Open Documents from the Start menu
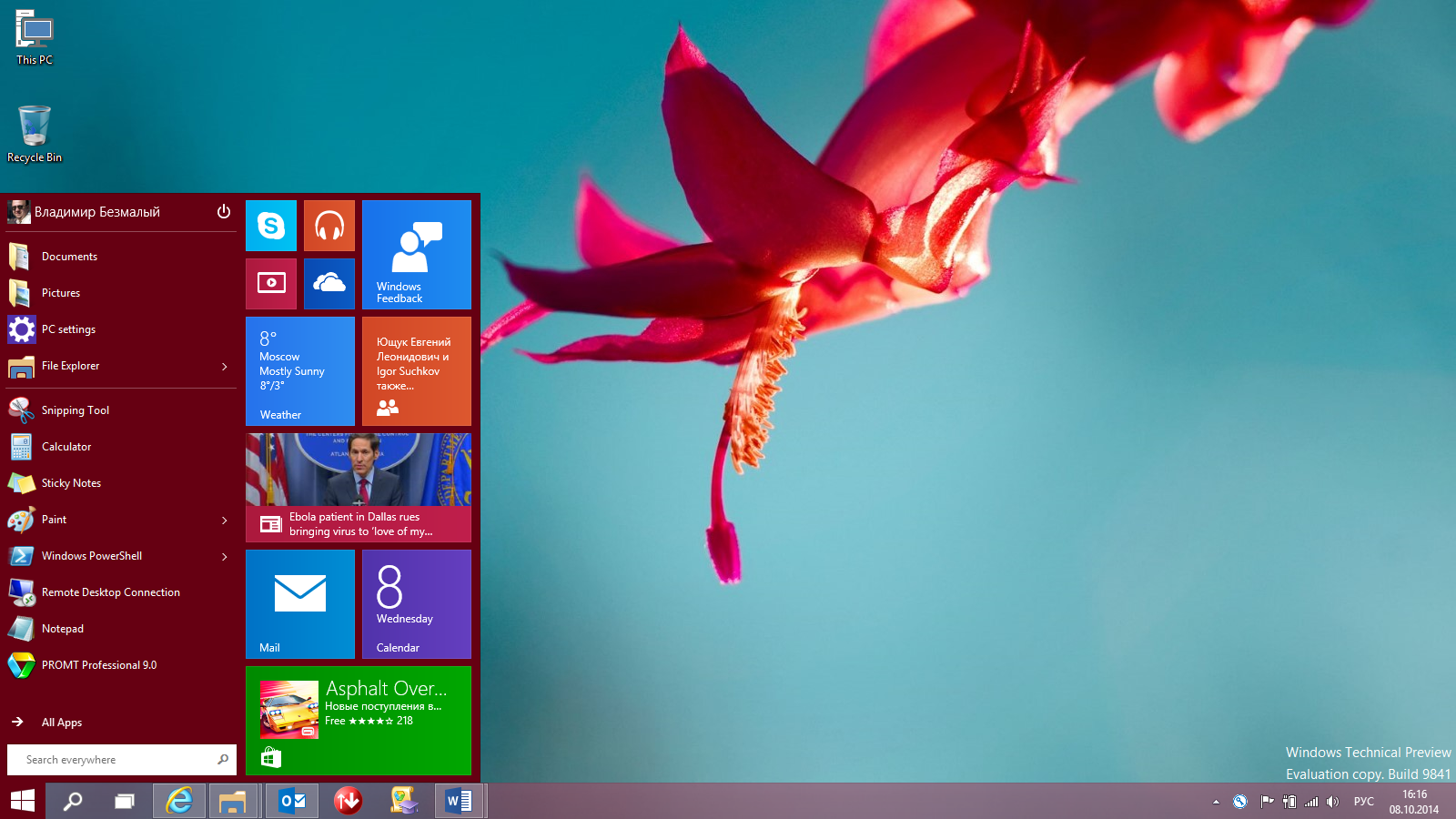Image resolution: width=1456 pixels, height=819 pixels. tap(122, 257)
